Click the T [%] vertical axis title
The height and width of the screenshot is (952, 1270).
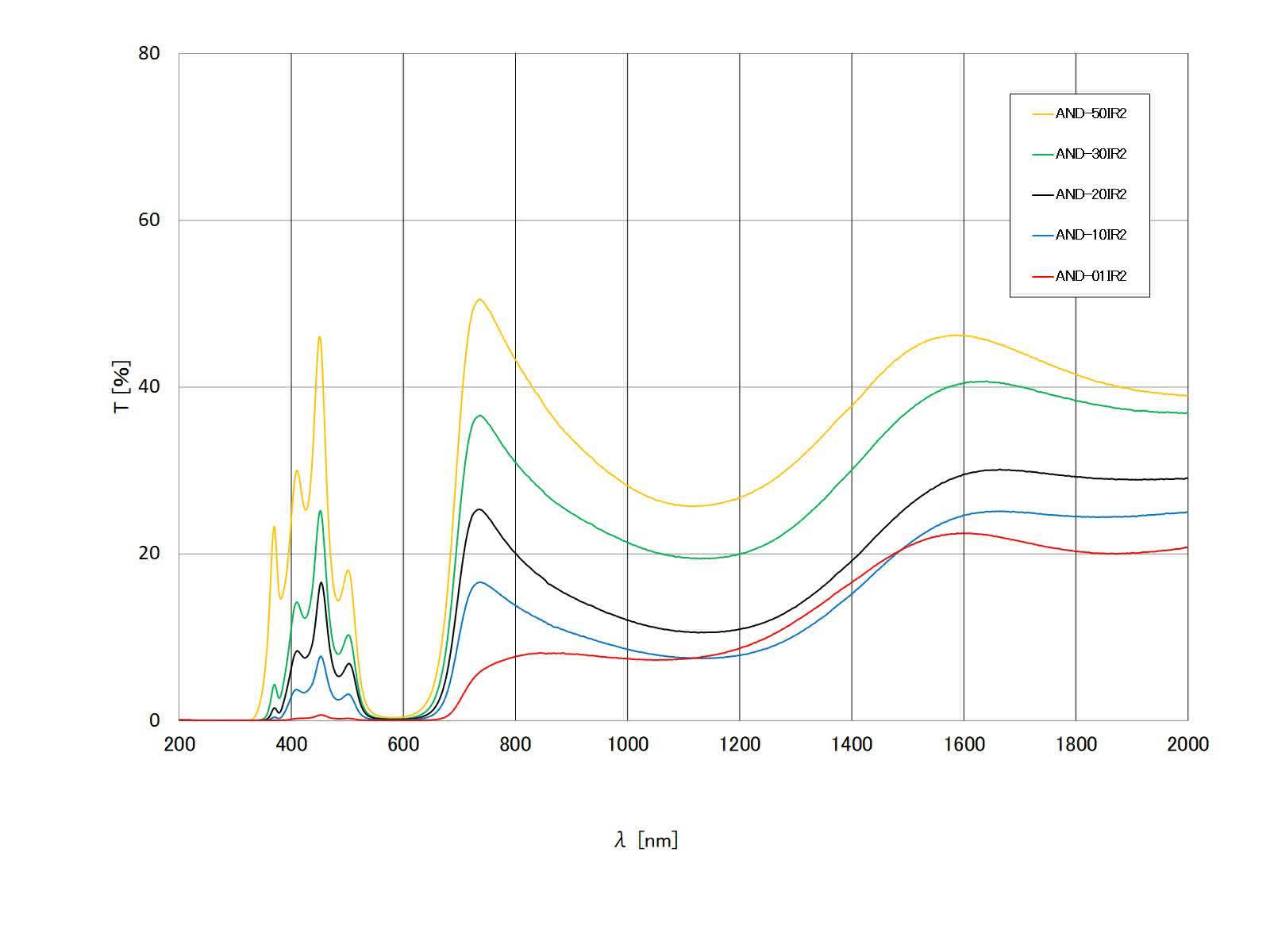click(x=122, y=387)
